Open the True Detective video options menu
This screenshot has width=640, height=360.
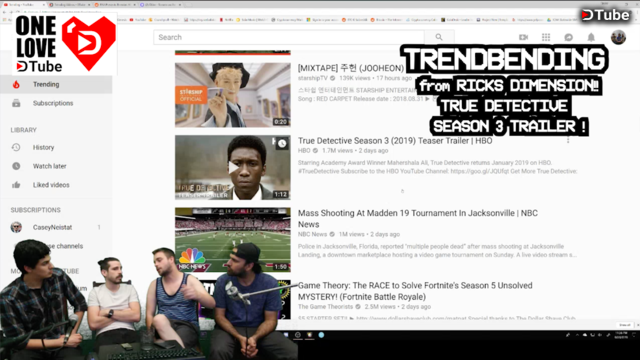point(568,140)
